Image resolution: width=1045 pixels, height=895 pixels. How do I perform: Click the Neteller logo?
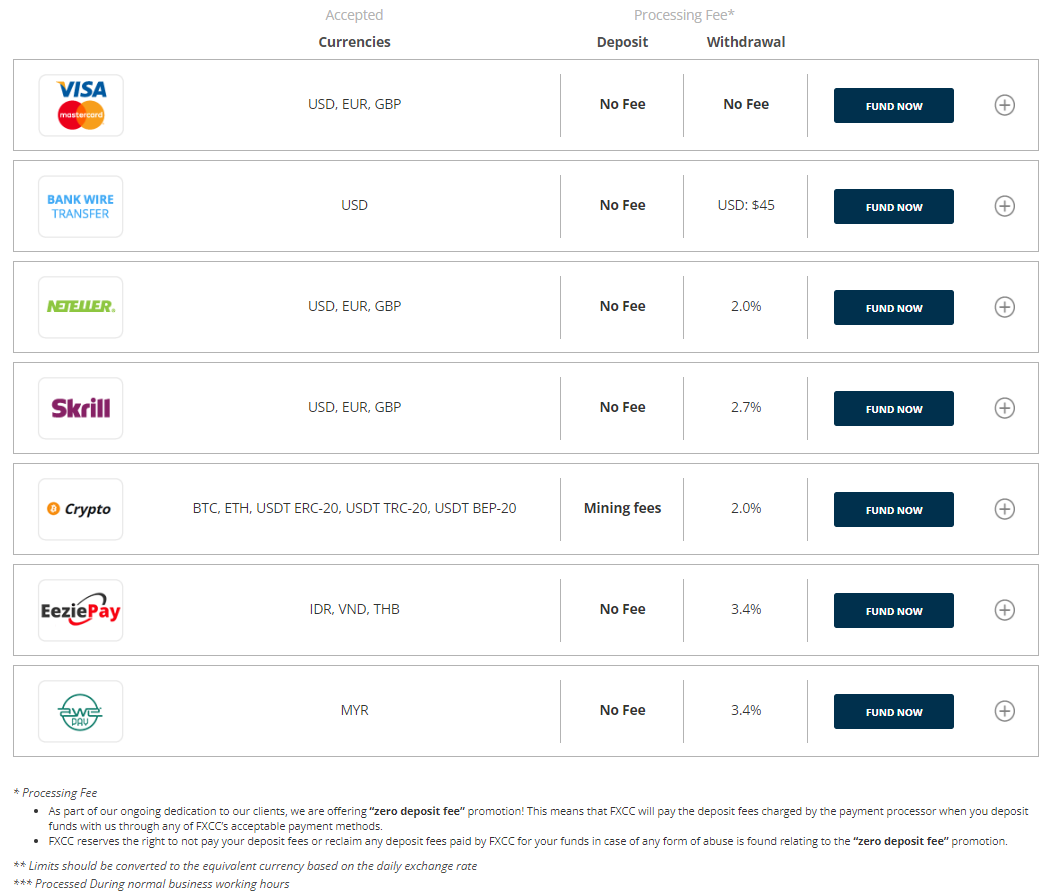[81, 307]
